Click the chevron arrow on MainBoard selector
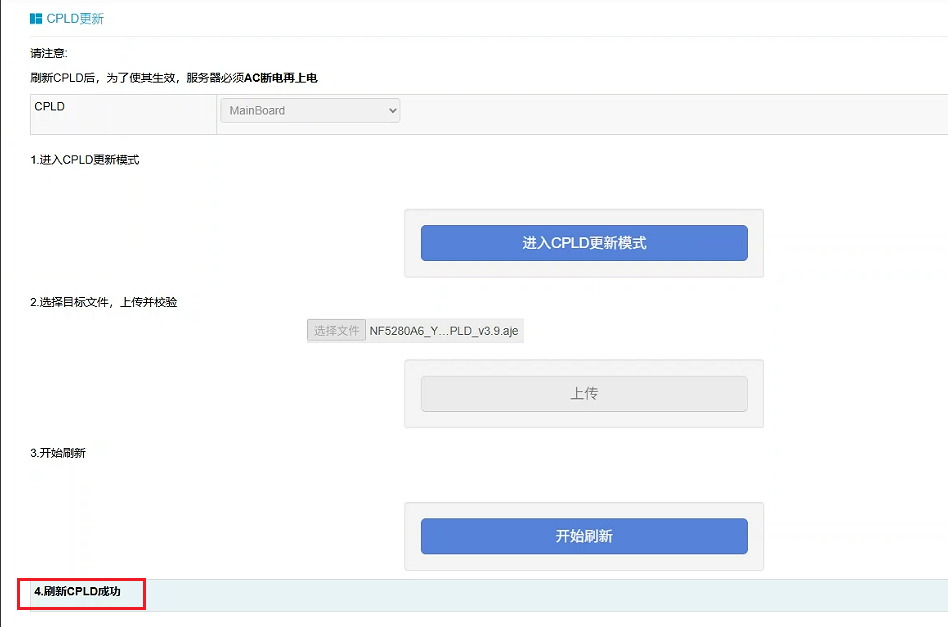Viewport: 948px width, 627px height. (392, 111)
